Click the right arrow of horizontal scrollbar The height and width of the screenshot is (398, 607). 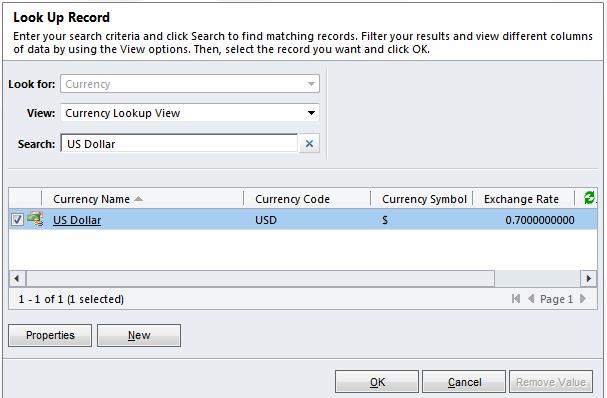[588, 278]
